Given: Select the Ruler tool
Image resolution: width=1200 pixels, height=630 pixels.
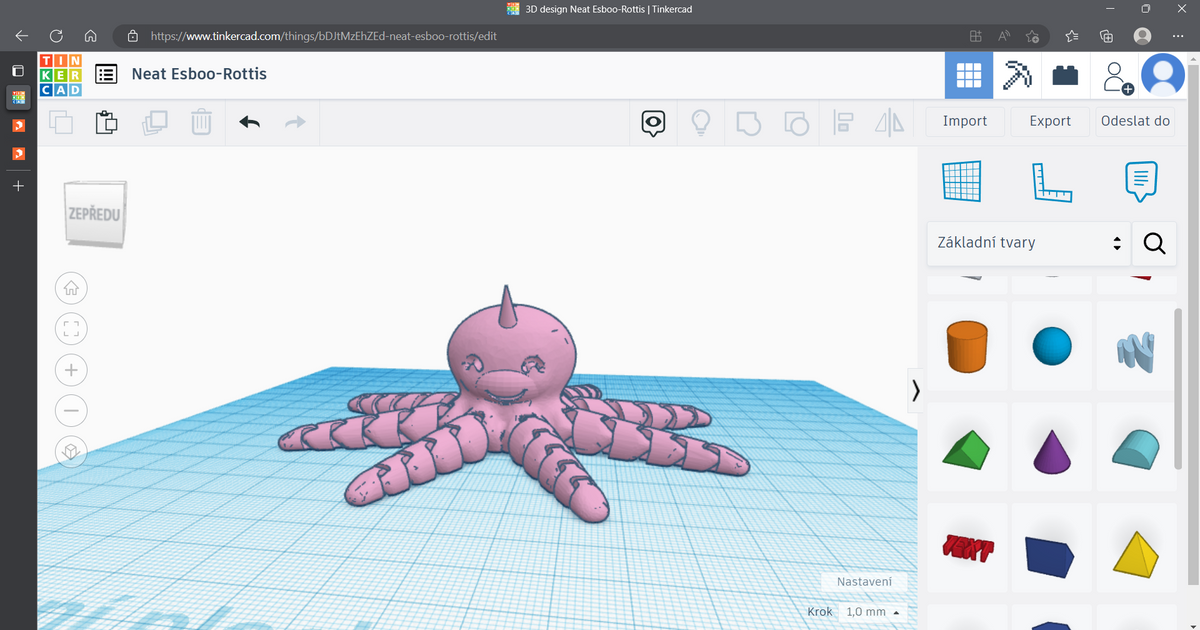Looking at the screenshot, I should click(1052, 181).
